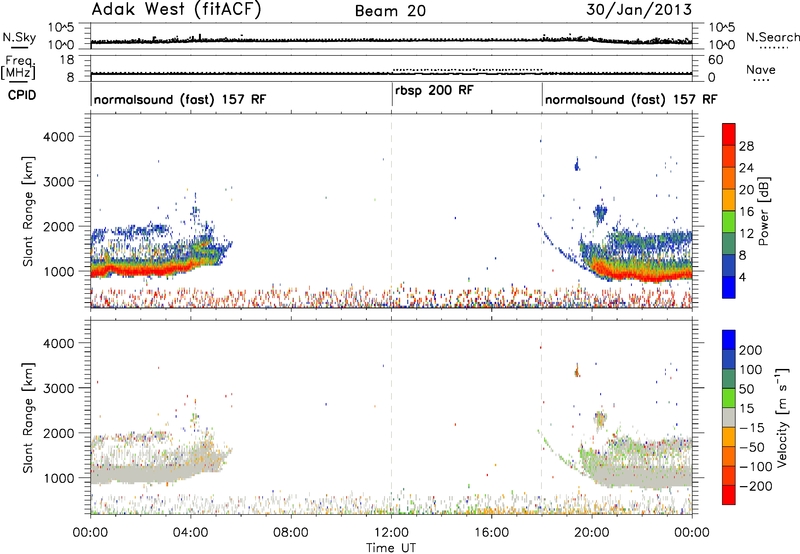This screenshot has height=554, width=800.
Task: Click the red top segment of the Power colorbar
Action: (729, 135)
